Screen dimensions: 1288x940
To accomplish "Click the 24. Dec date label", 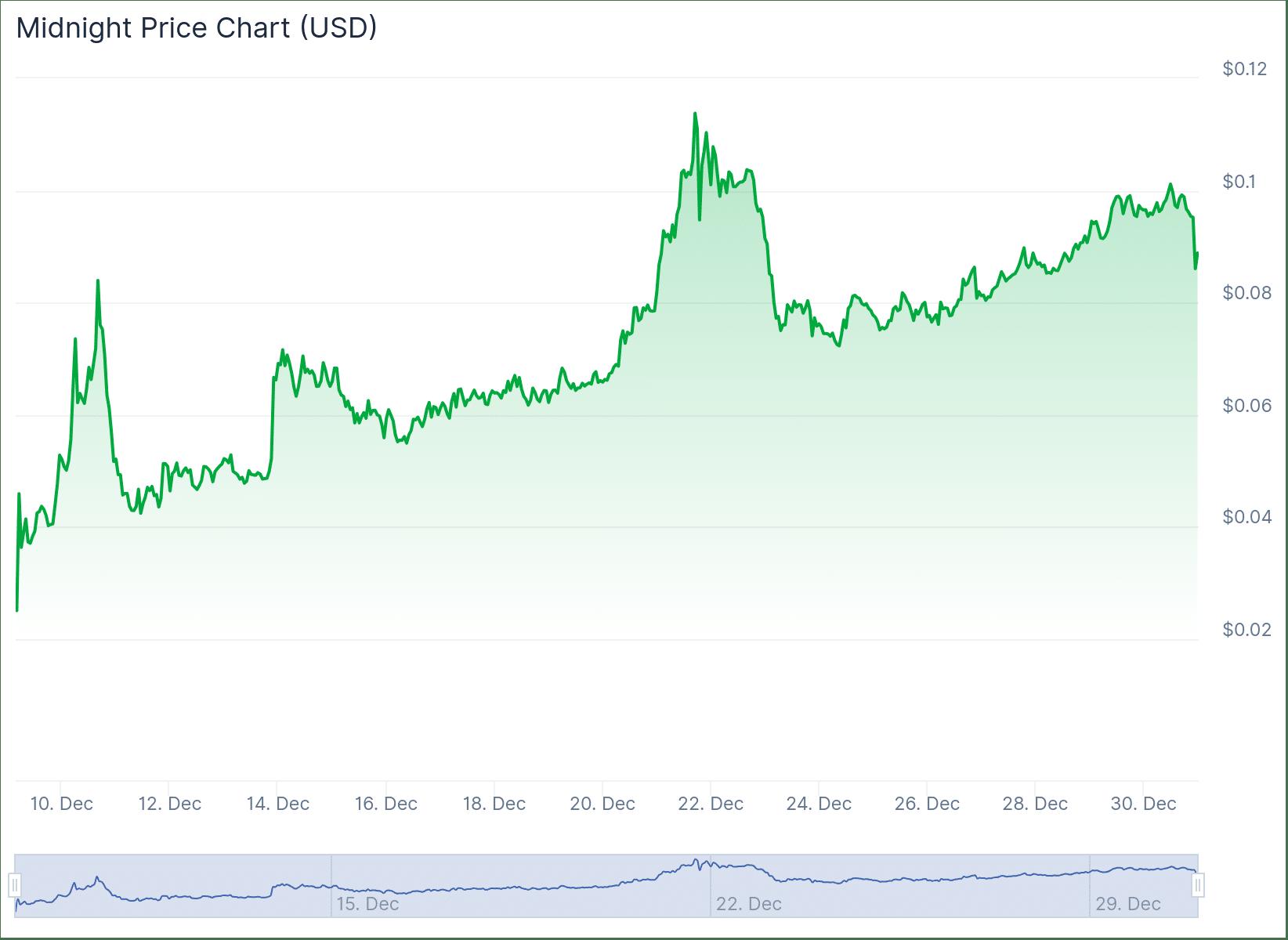I will click(x=819, y=804).
